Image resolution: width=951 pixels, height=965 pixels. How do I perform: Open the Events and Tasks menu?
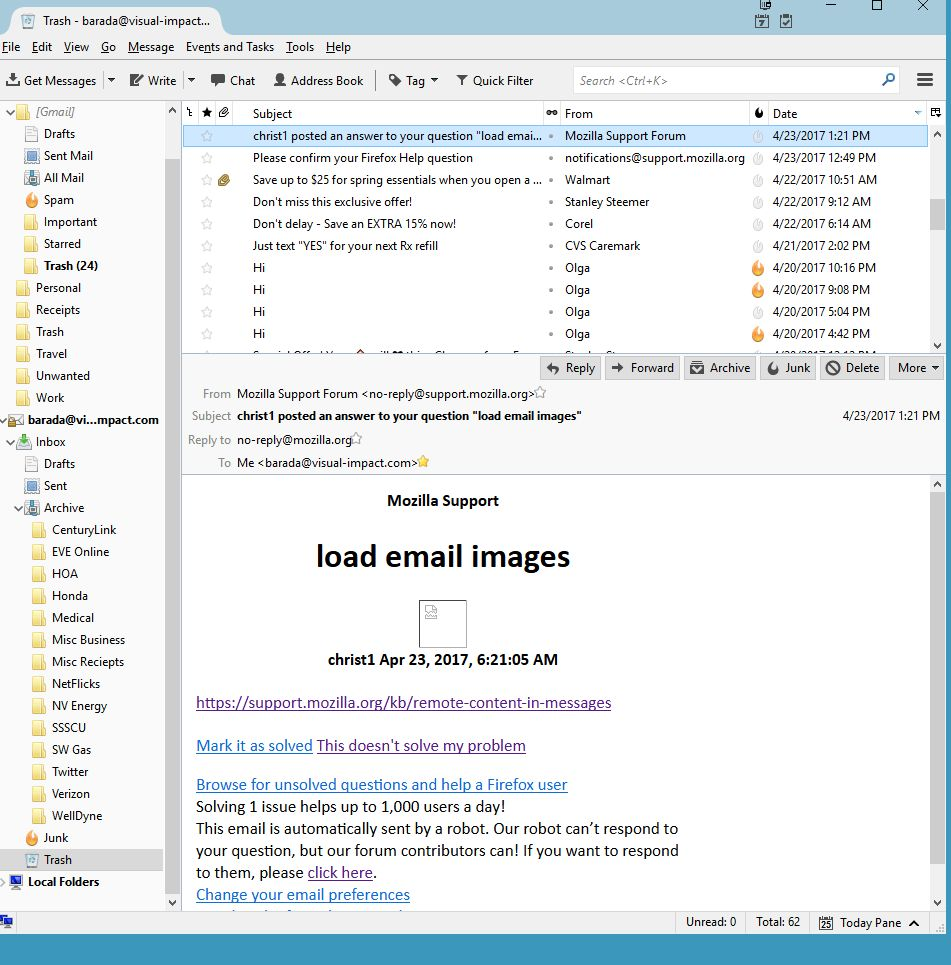coord(229,47)
